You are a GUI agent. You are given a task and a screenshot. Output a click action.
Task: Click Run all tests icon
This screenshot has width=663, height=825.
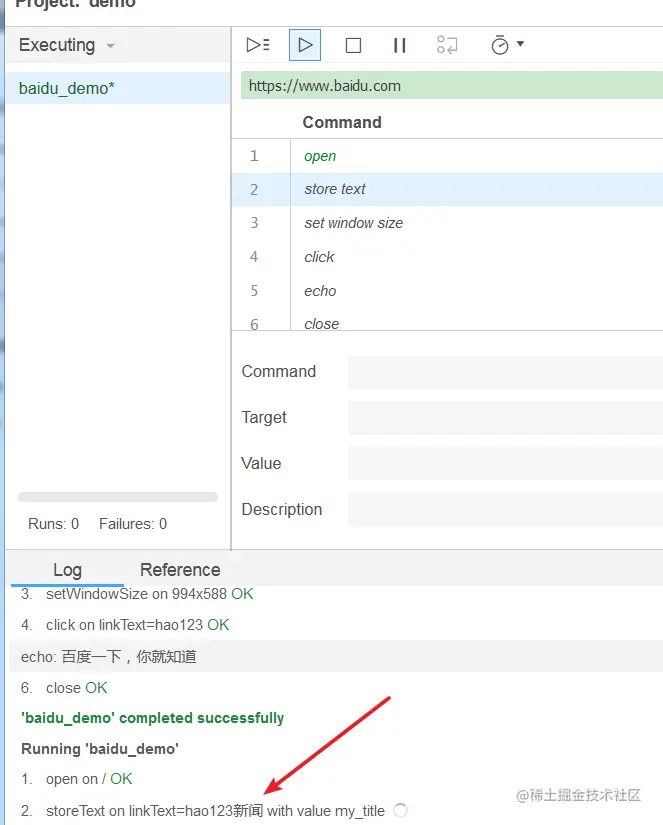pyautogui.click(x=258, y=45)
